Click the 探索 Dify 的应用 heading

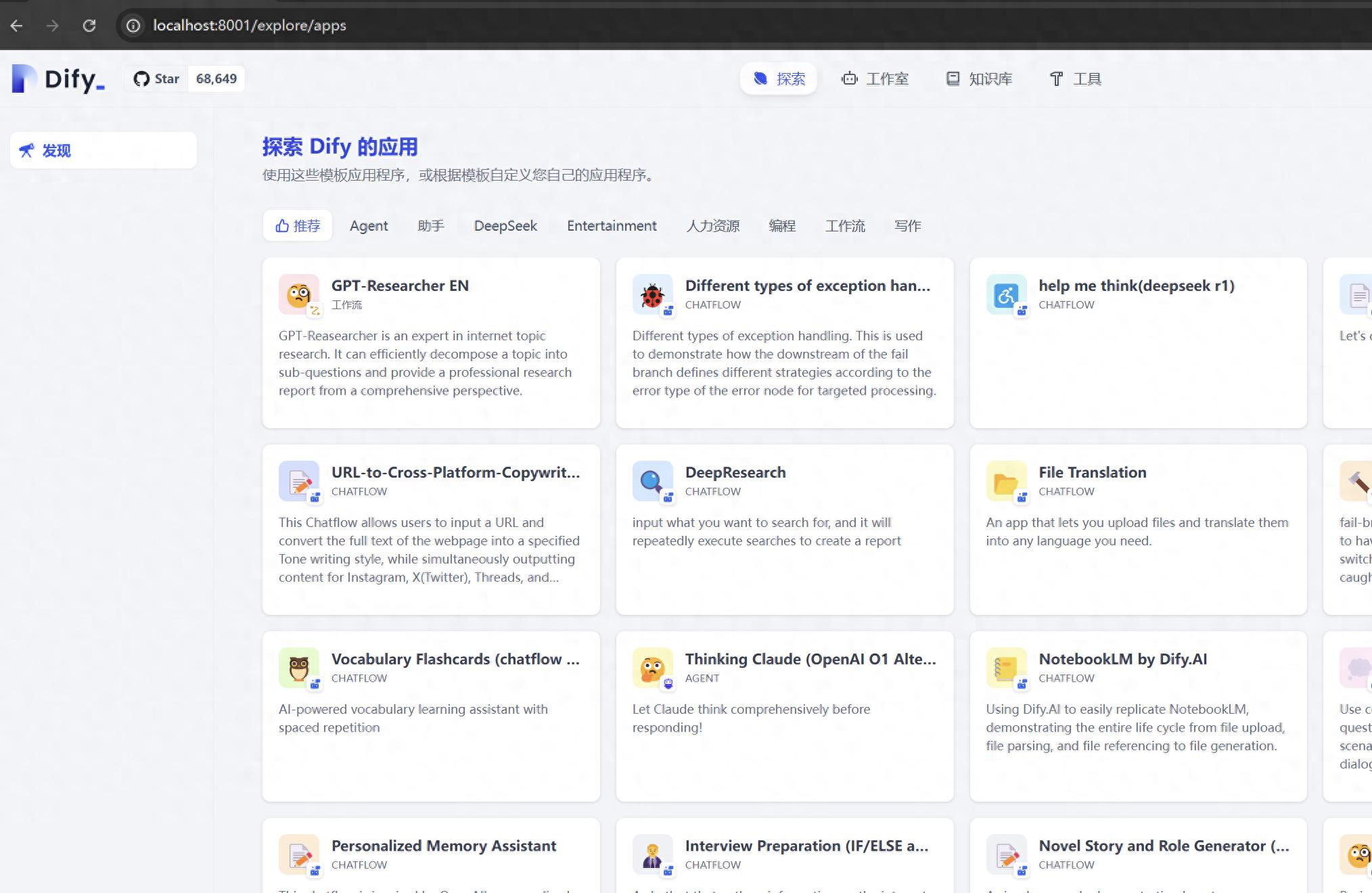[340, 147]
